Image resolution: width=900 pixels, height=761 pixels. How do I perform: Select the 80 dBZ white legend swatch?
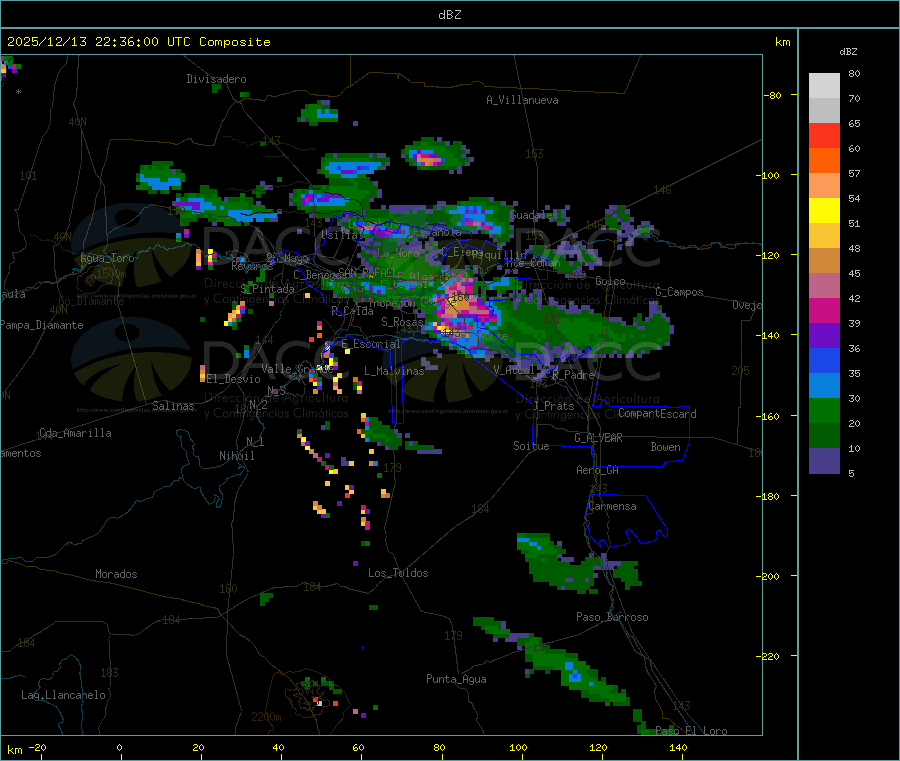click(x=824, y=86)
